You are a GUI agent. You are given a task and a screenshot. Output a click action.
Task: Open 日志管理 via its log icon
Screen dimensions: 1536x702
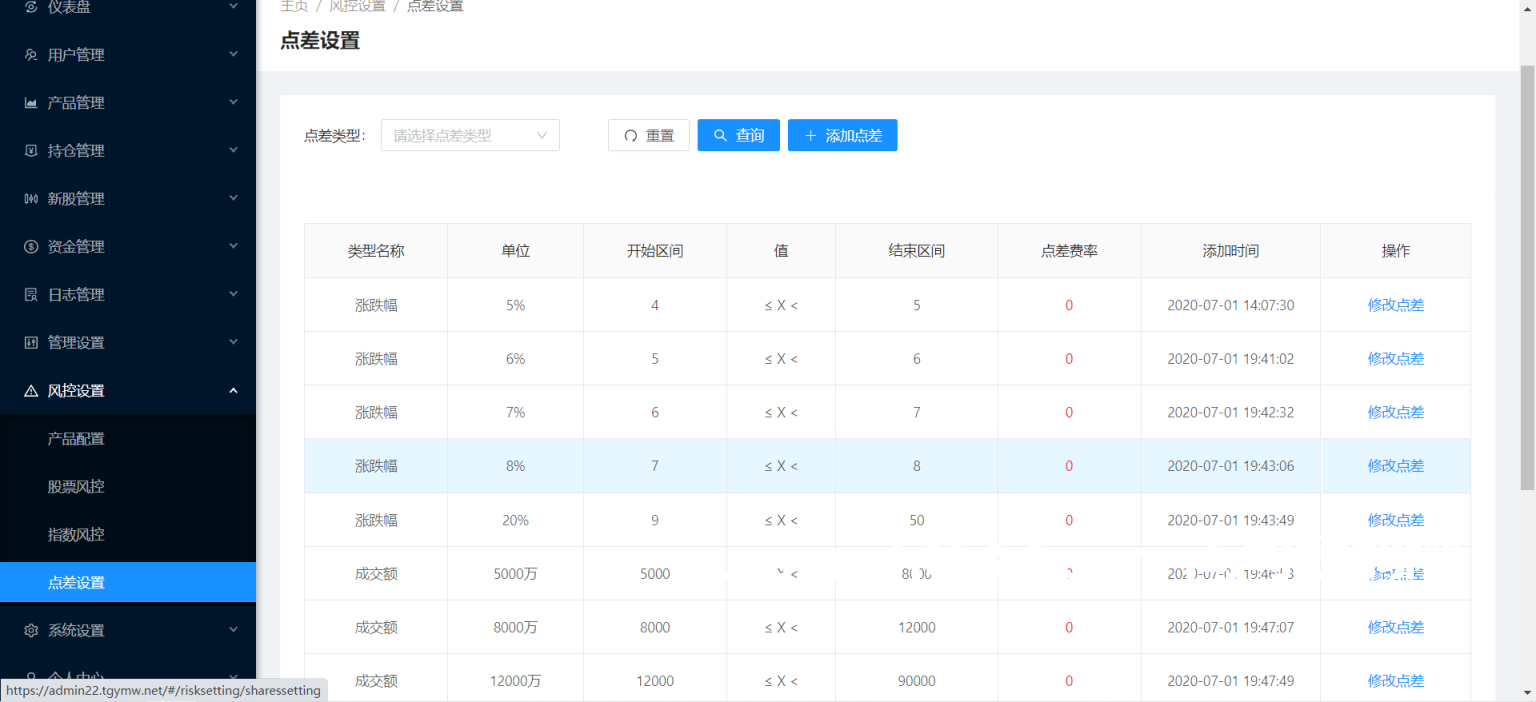point(28,294)
